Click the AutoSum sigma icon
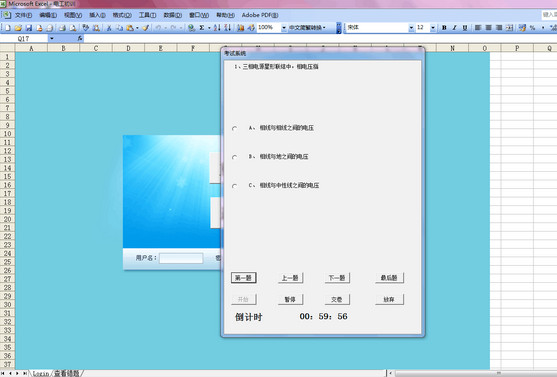 coord(202,28)
